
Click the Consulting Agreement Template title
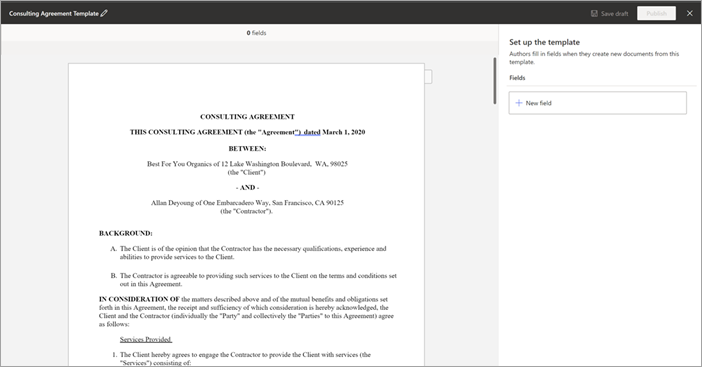coord(54,13)
